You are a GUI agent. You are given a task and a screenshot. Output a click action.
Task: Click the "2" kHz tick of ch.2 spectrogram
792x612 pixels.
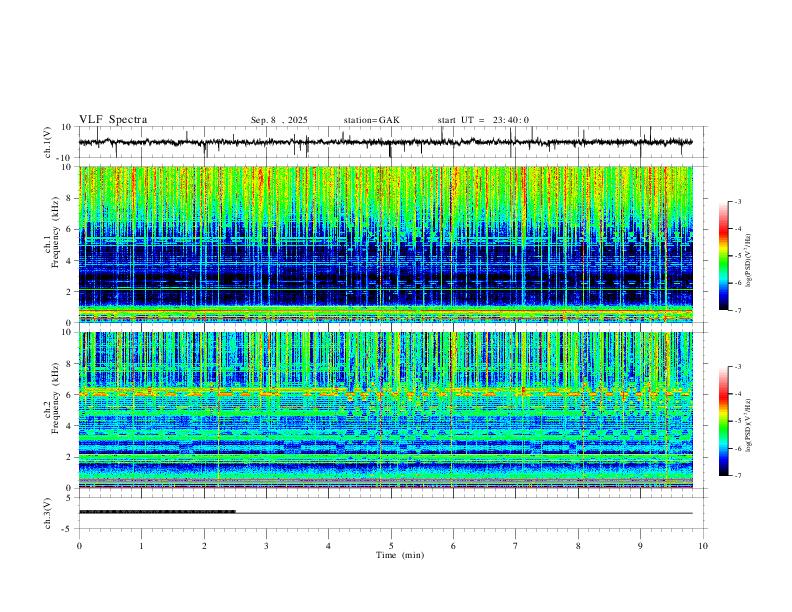pos(70,457)
